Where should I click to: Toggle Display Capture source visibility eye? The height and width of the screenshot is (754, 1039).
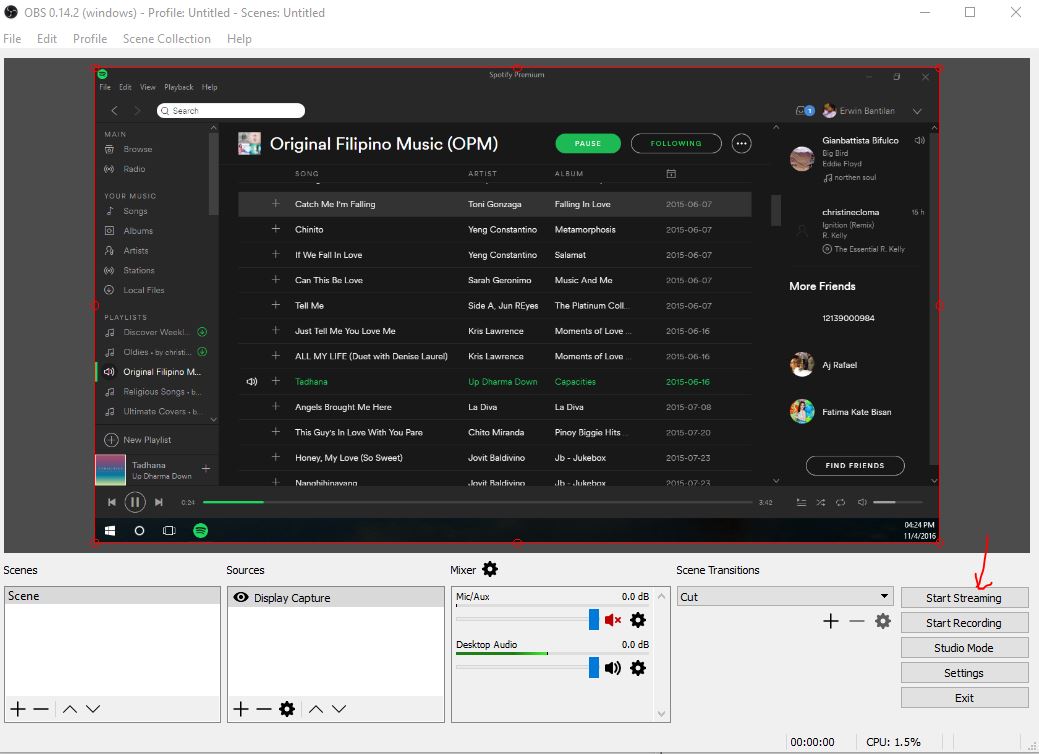[241, 597]
